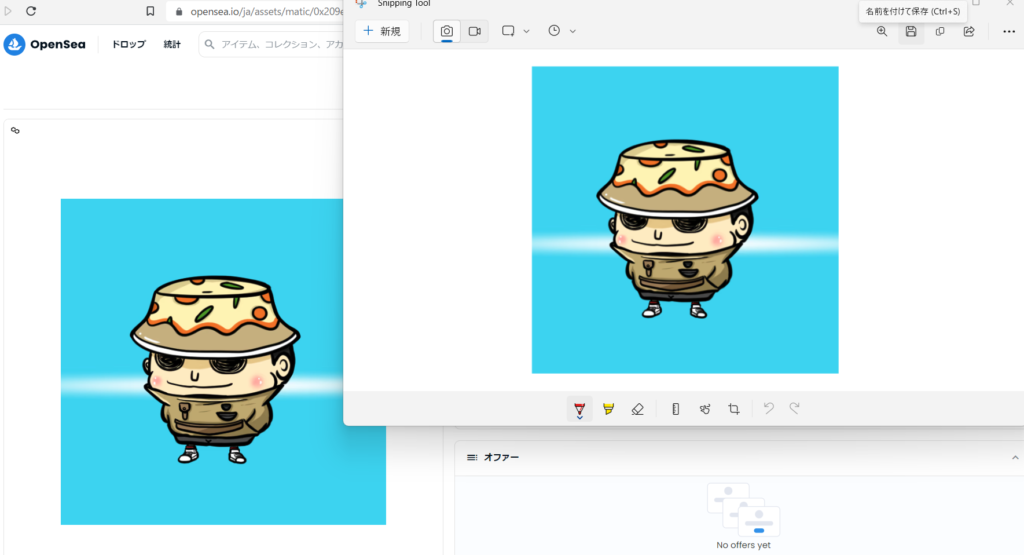Open the See more three-dot menu
The height and width of the screenshot is (555, 1024).
[x=1009, y=31]
